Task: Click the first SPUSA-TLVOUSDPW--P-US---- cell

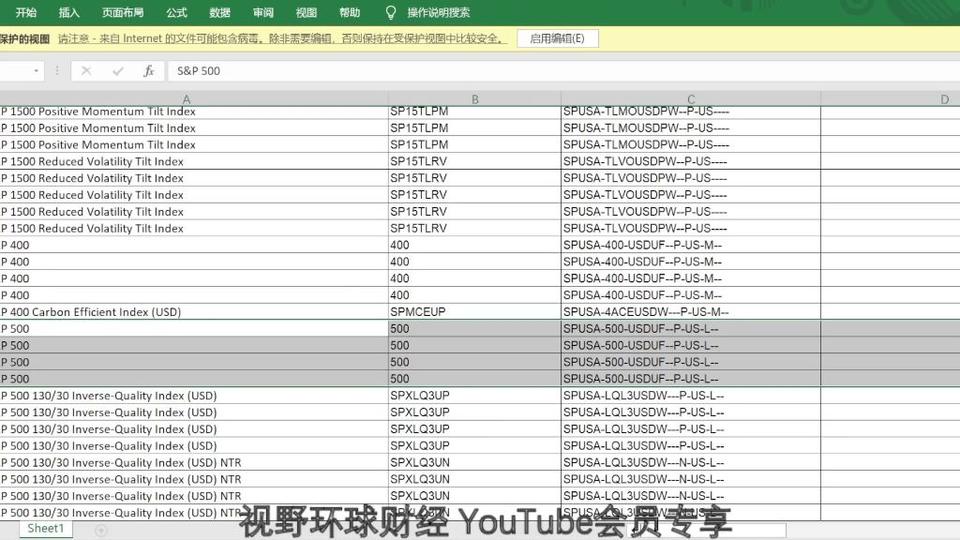Action: [x=691, y=162]
